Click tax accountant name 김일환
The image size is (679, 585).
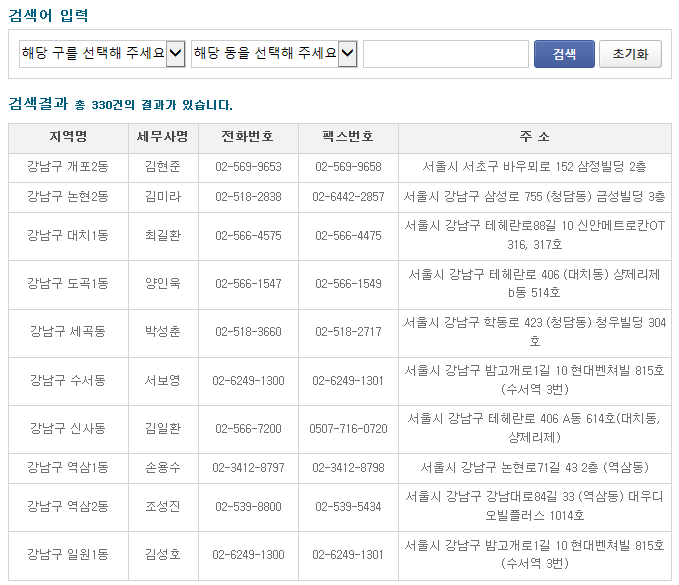point(163,429)
